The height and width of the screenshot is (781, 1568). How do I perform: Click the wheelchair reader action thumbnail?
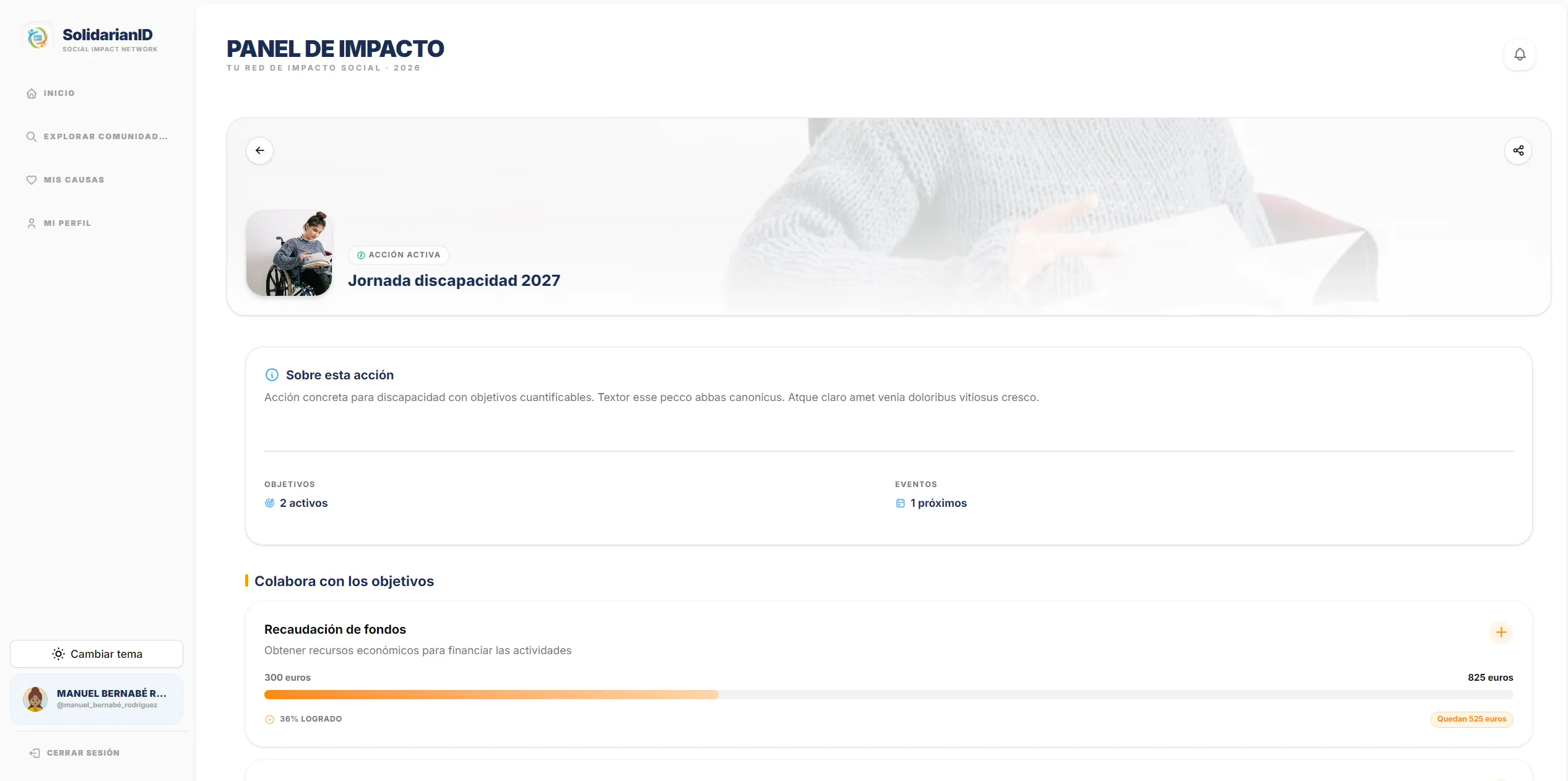tap(290, 253)
